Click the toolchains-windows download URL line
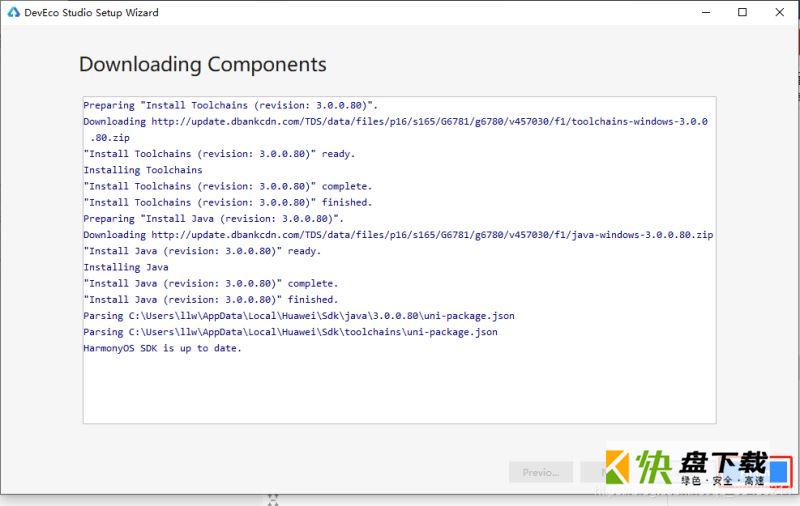This screenshot has width=800, height=506. 395,121
